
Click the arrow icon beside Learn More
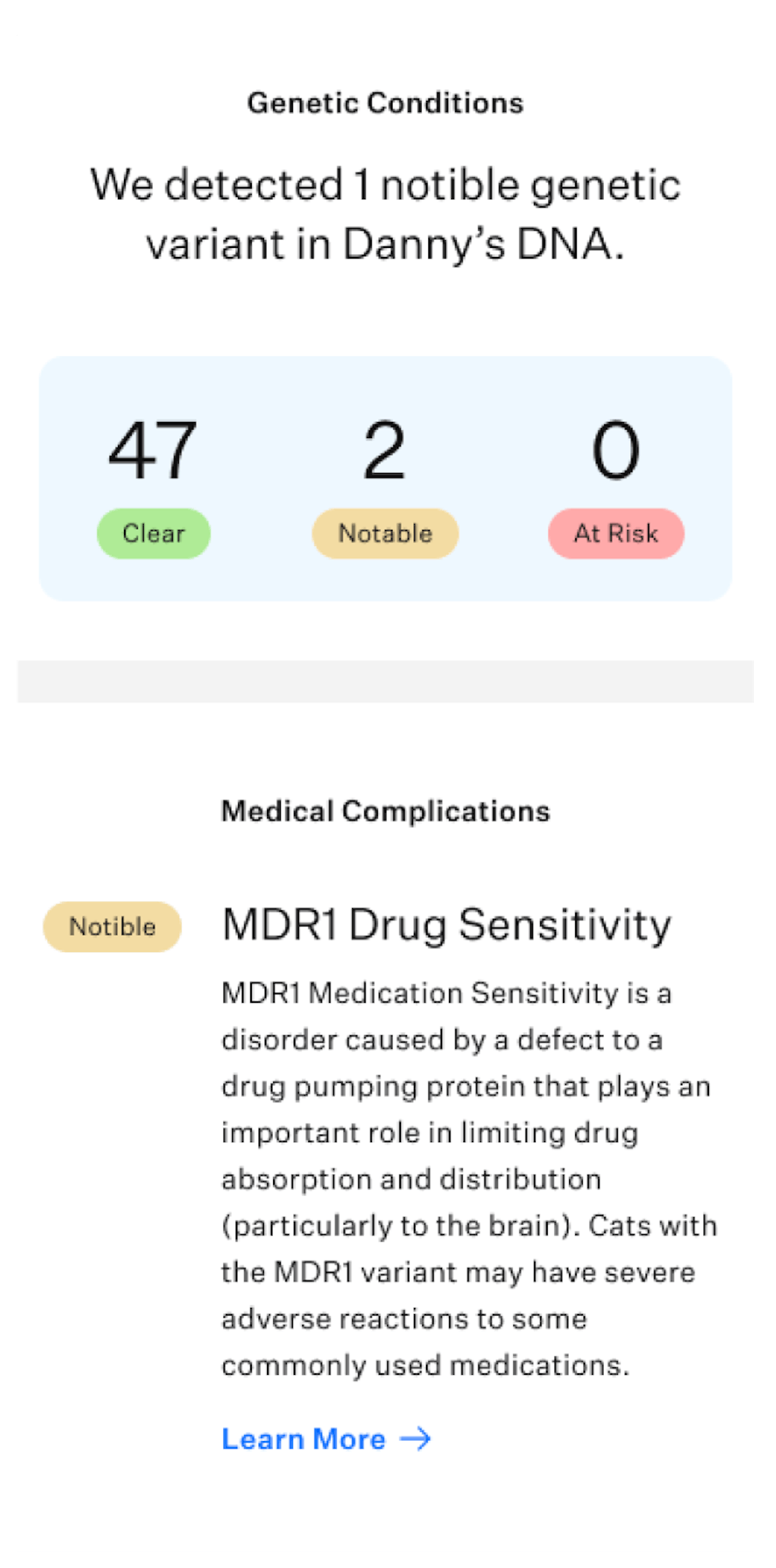coord(415,1439)
